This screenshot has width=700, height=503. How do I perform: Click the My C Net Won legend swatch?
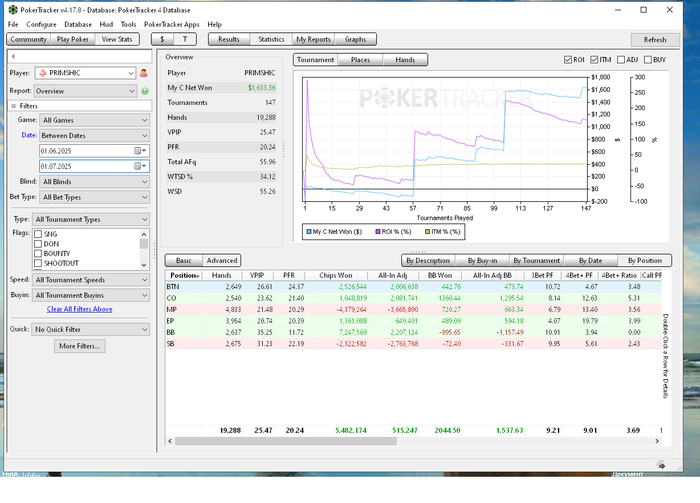click(309, 232)
